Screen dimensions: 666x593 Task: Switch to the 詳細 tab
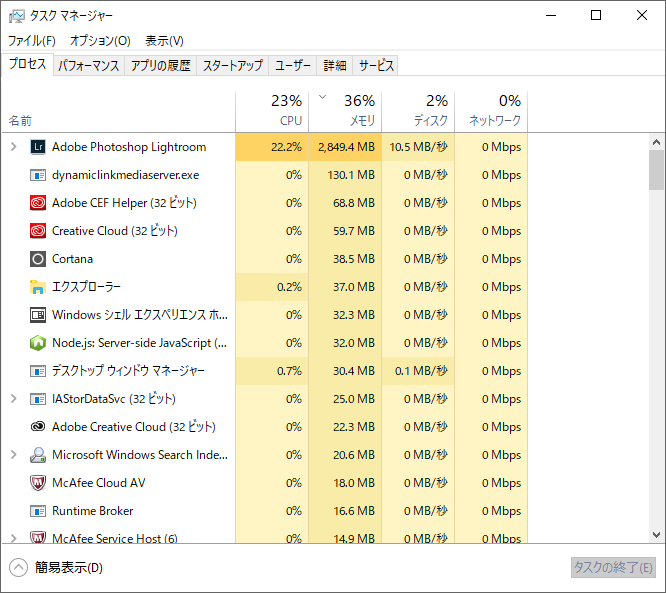335,65
